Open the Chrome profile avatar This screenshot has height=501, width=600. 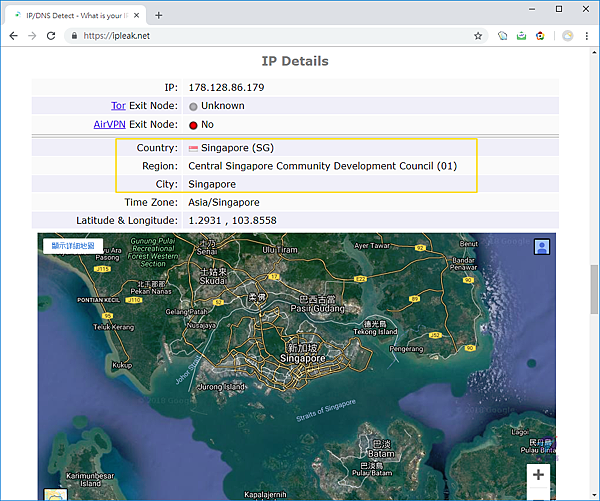click(x=567, y=36)
